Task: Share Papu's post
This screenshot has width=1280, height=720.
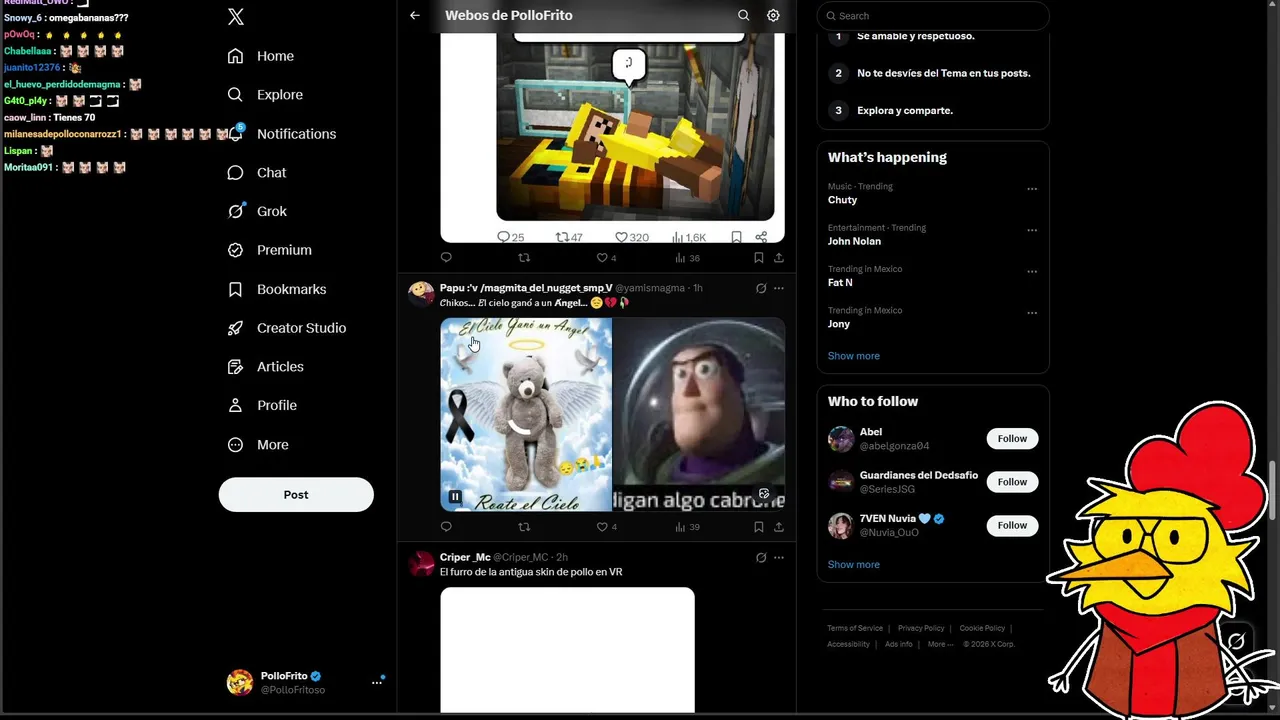Action: pyautogui.click(x=779, y=527)
